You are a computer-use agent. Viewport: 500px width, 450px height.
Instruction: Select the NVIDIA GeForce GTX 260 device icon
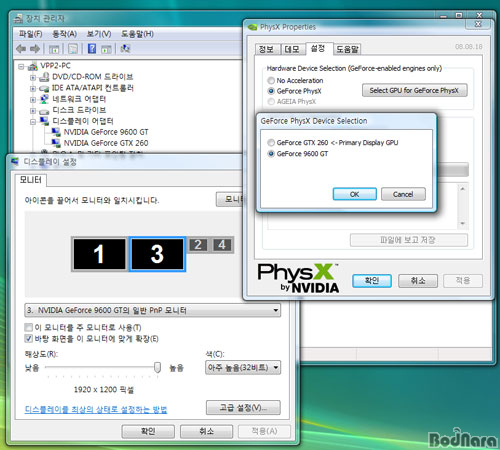(x=56, y=143)
